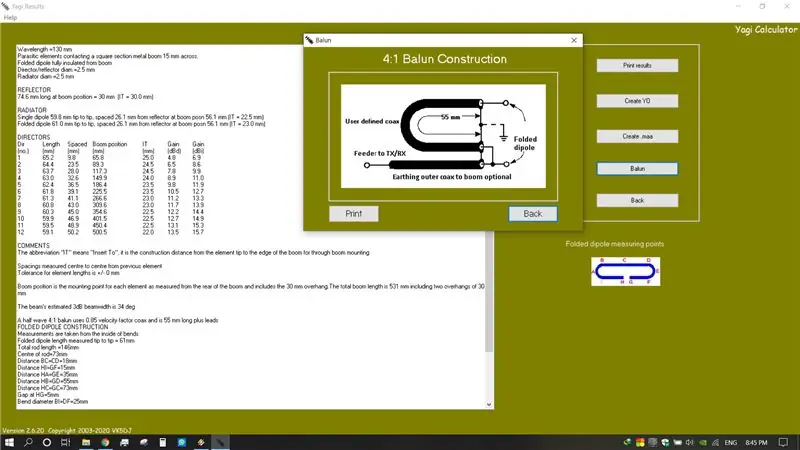
Task: Click the Version 2.6.20 copyright text
Action: [67, 431]
